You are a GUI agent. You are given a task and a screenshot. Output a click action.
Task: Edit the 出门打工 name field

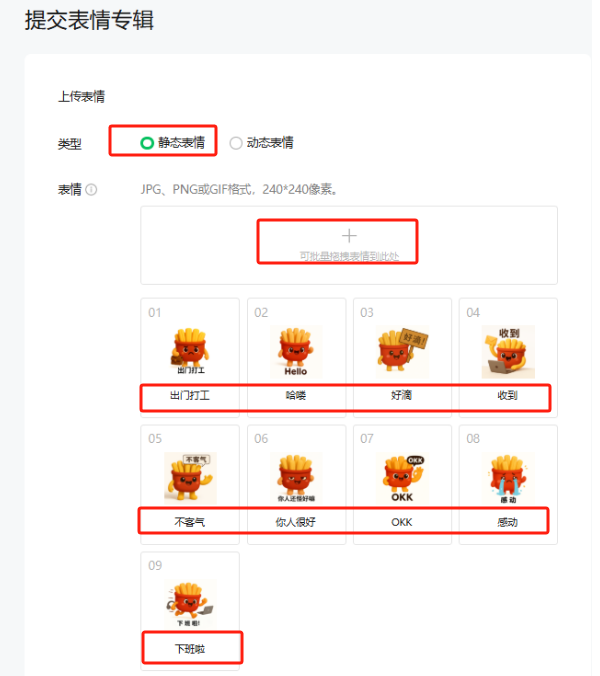tap(190, 395)
